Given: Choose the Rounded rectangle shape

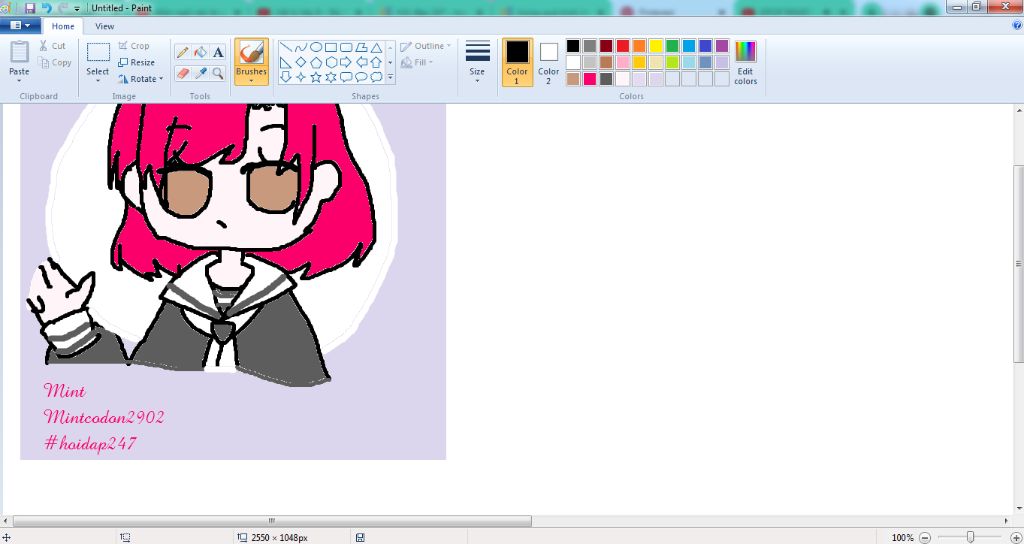Looking at the screenshot, I should [345, 48].
